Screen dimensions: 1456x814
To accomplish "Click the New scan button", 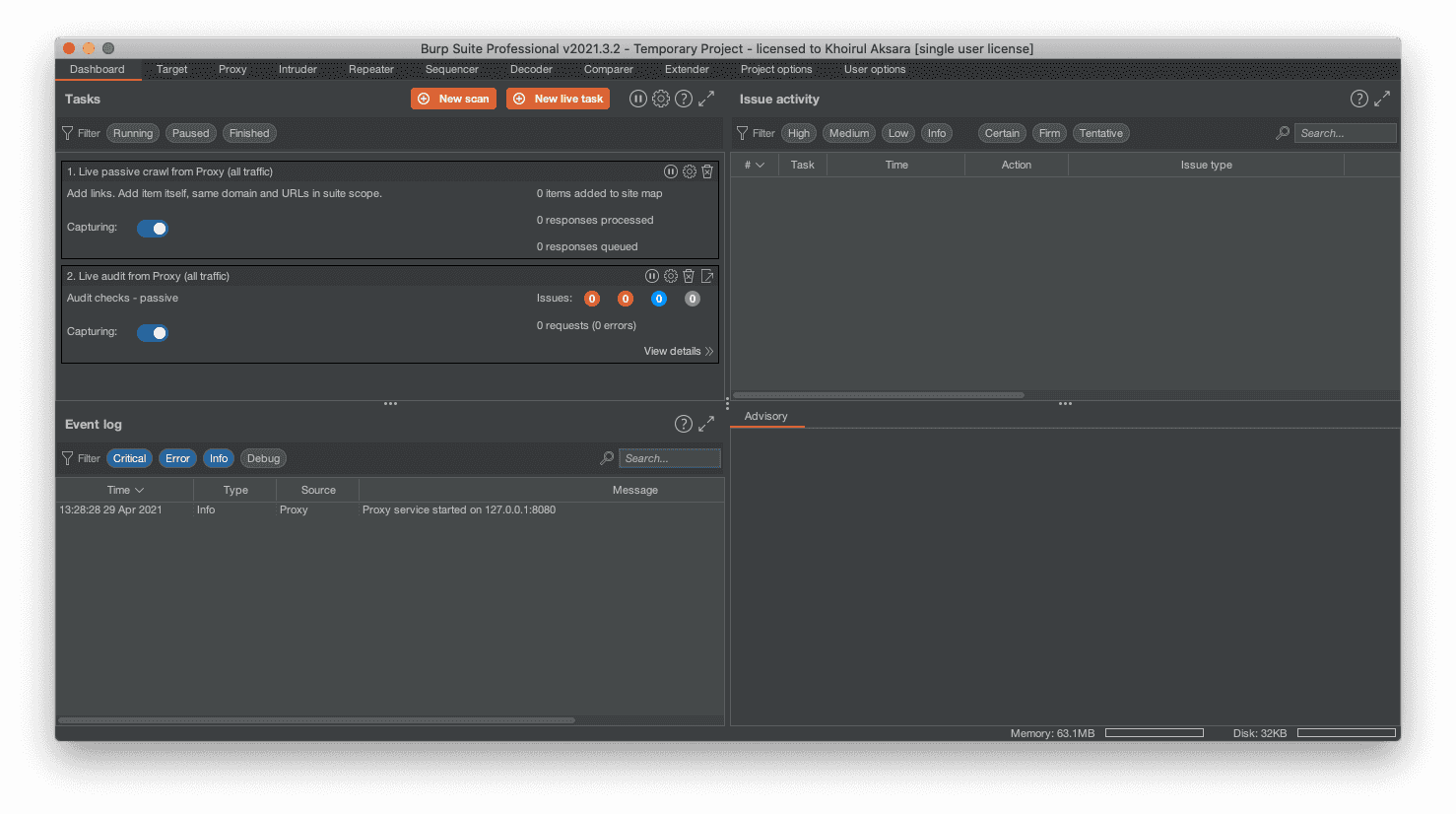I will pyautogui.click(x=453, y=99).
